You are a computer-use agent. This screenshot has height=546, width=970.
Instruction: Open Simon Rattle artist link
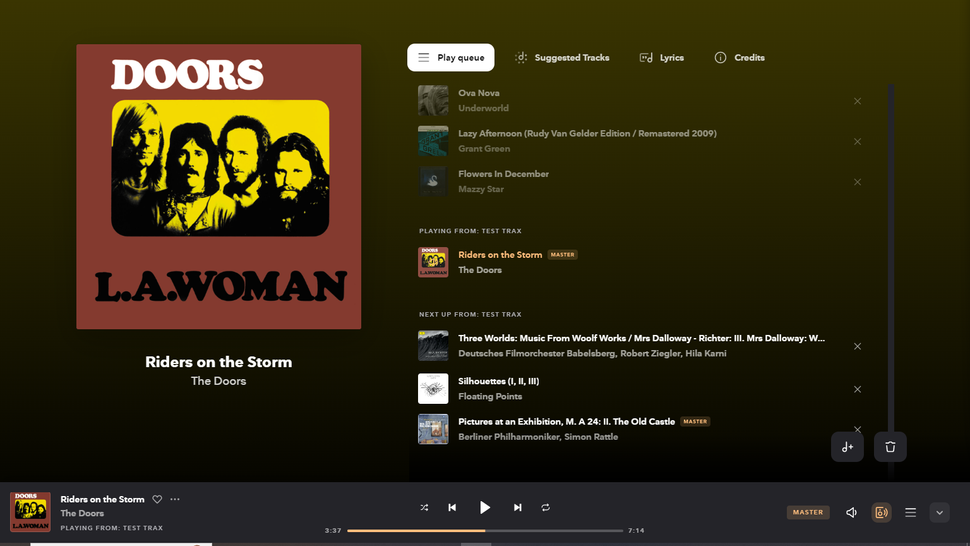591,437
